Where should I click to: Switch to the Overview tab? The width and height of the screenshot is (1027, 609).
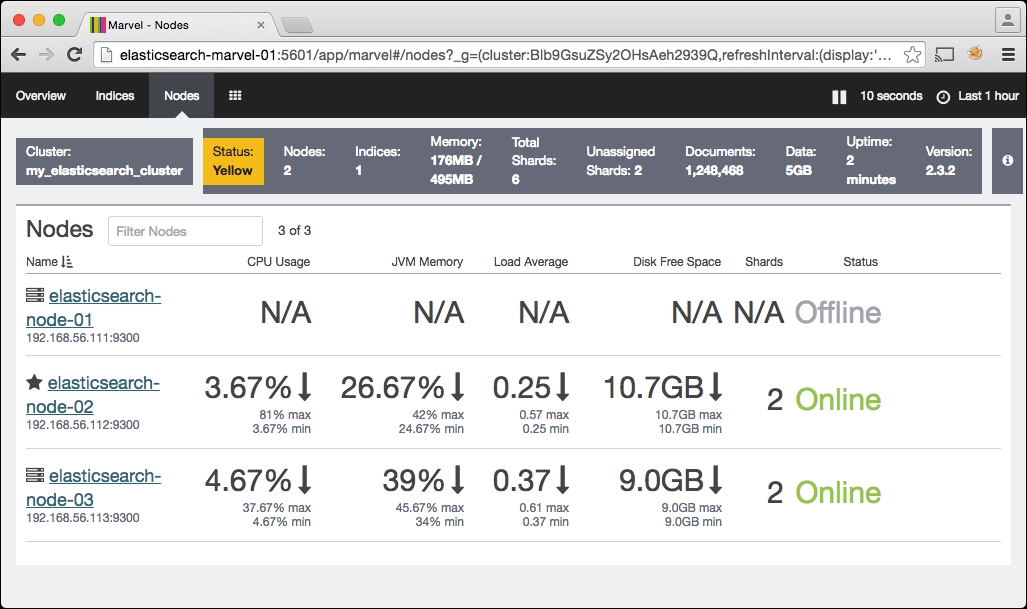point(41,96)
